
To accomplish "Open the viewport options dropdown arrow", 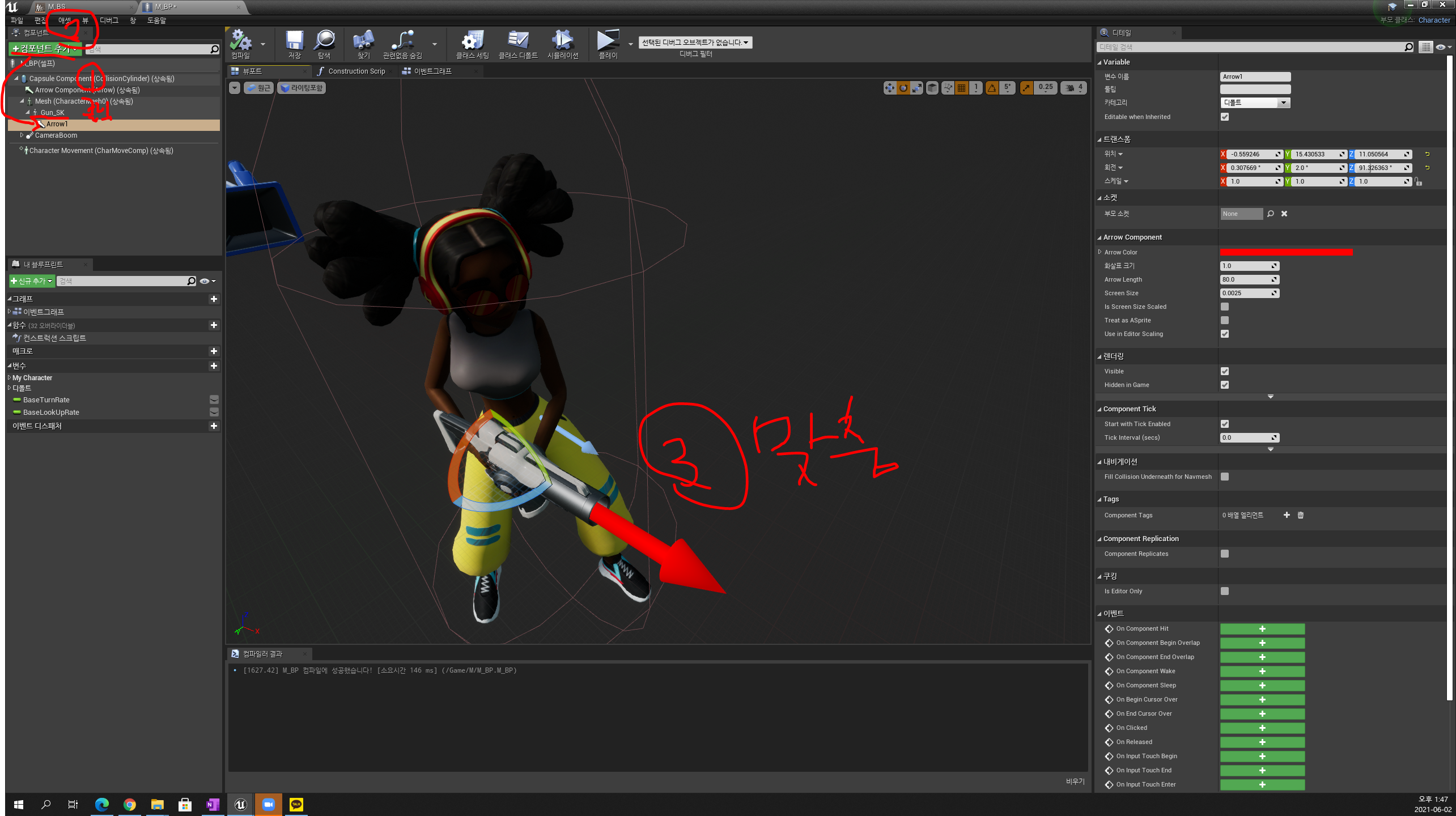I will pyautogui.click(x=235, y=88).
